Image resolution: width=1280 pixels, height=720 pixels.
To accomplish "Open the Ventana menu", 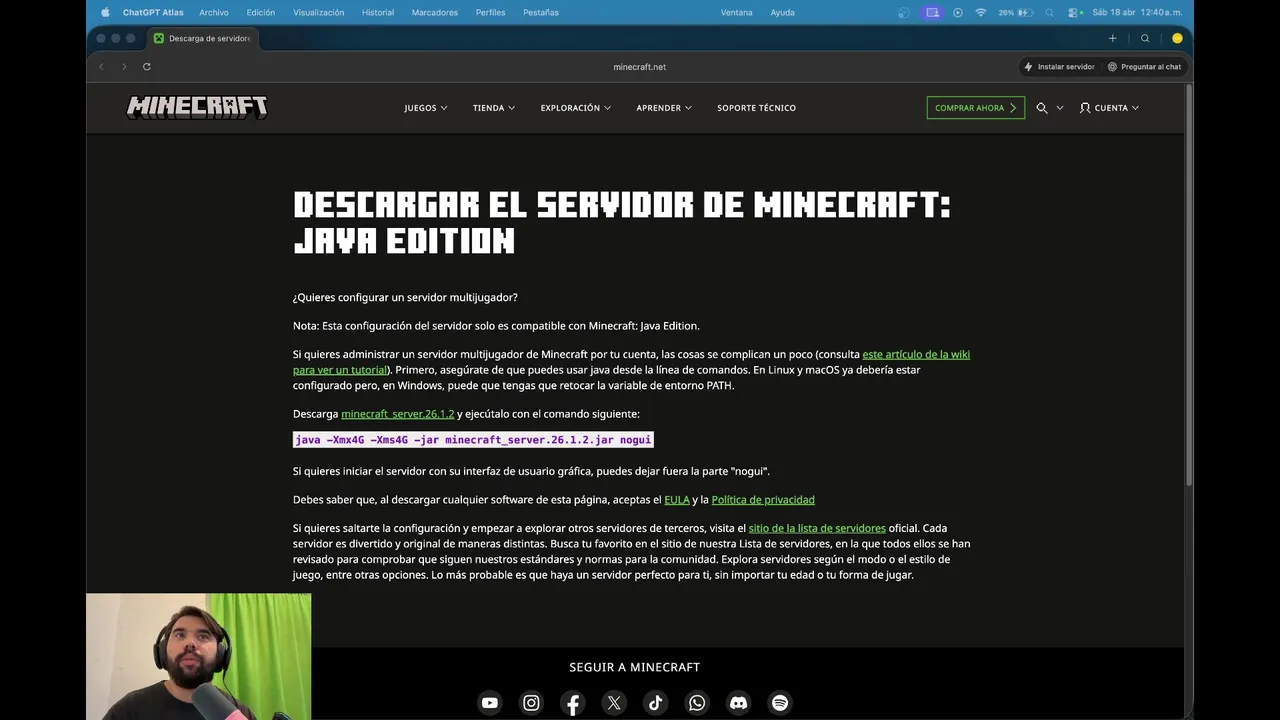I will pyautogui.click(x=737, y=12).
